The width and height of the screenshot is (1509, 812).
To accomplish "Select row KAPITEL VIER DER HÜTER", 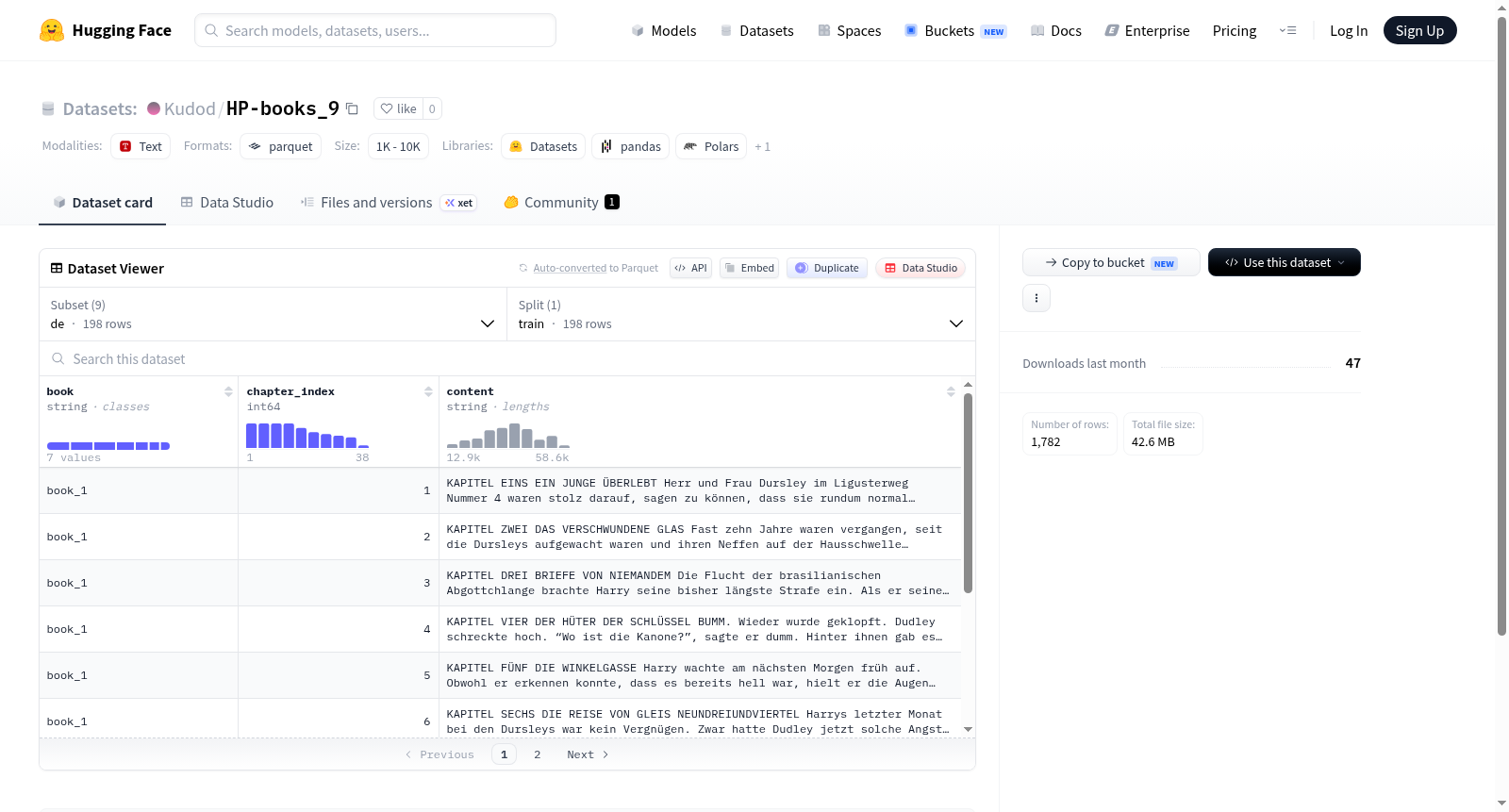I will 501,629.
